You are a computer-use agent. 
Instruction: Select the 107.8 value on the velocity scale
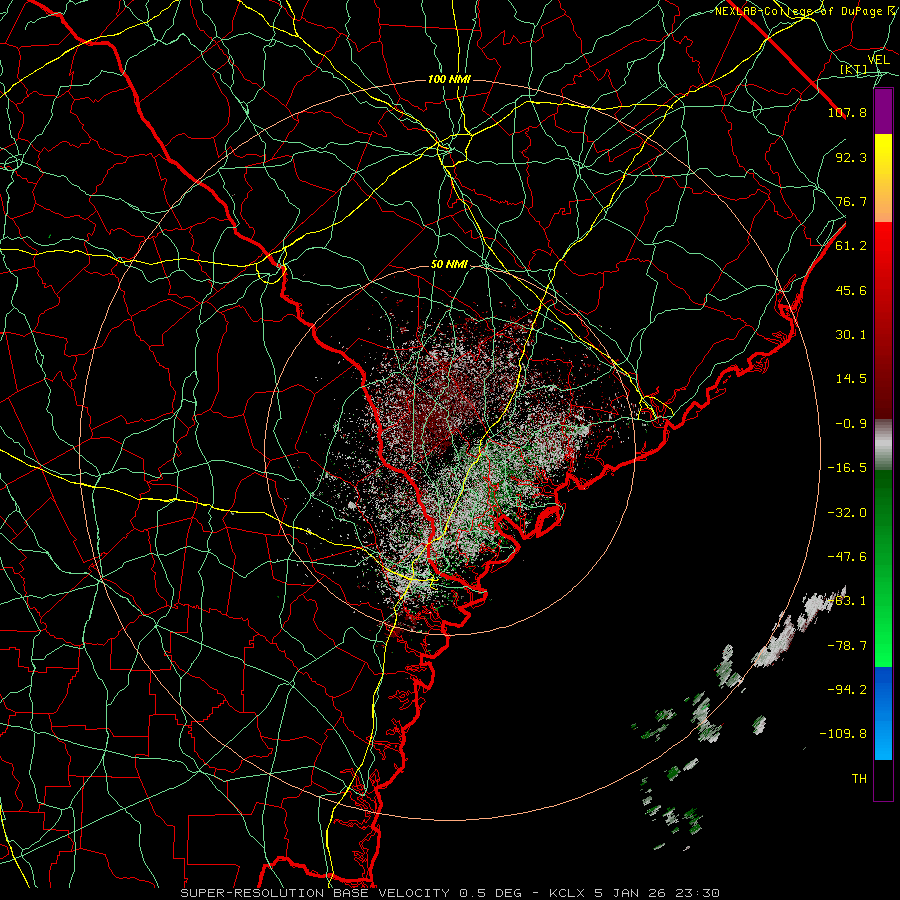[847, 112]
